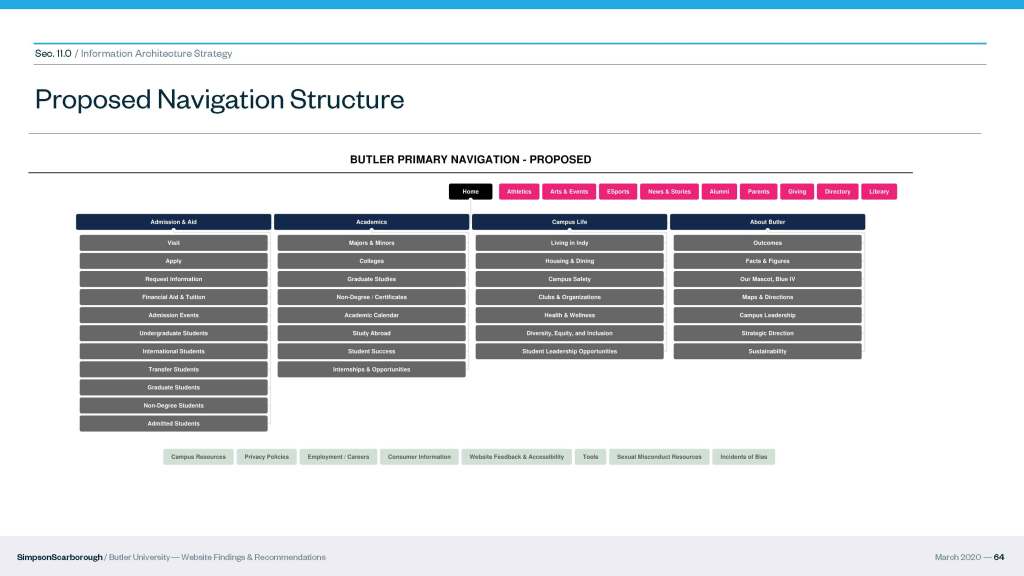Viewport: 1024px width, 576px height.
Task: Open the Campus Resources footer link
Action: [198, 457]
